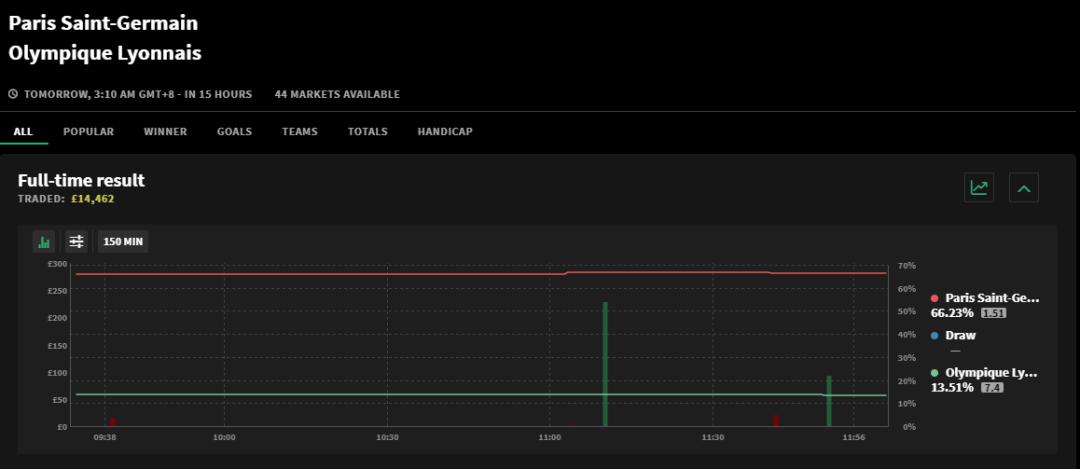1080x469 pixels.
Task: Click the 1.51 odds badge
Action: [993, 313]
